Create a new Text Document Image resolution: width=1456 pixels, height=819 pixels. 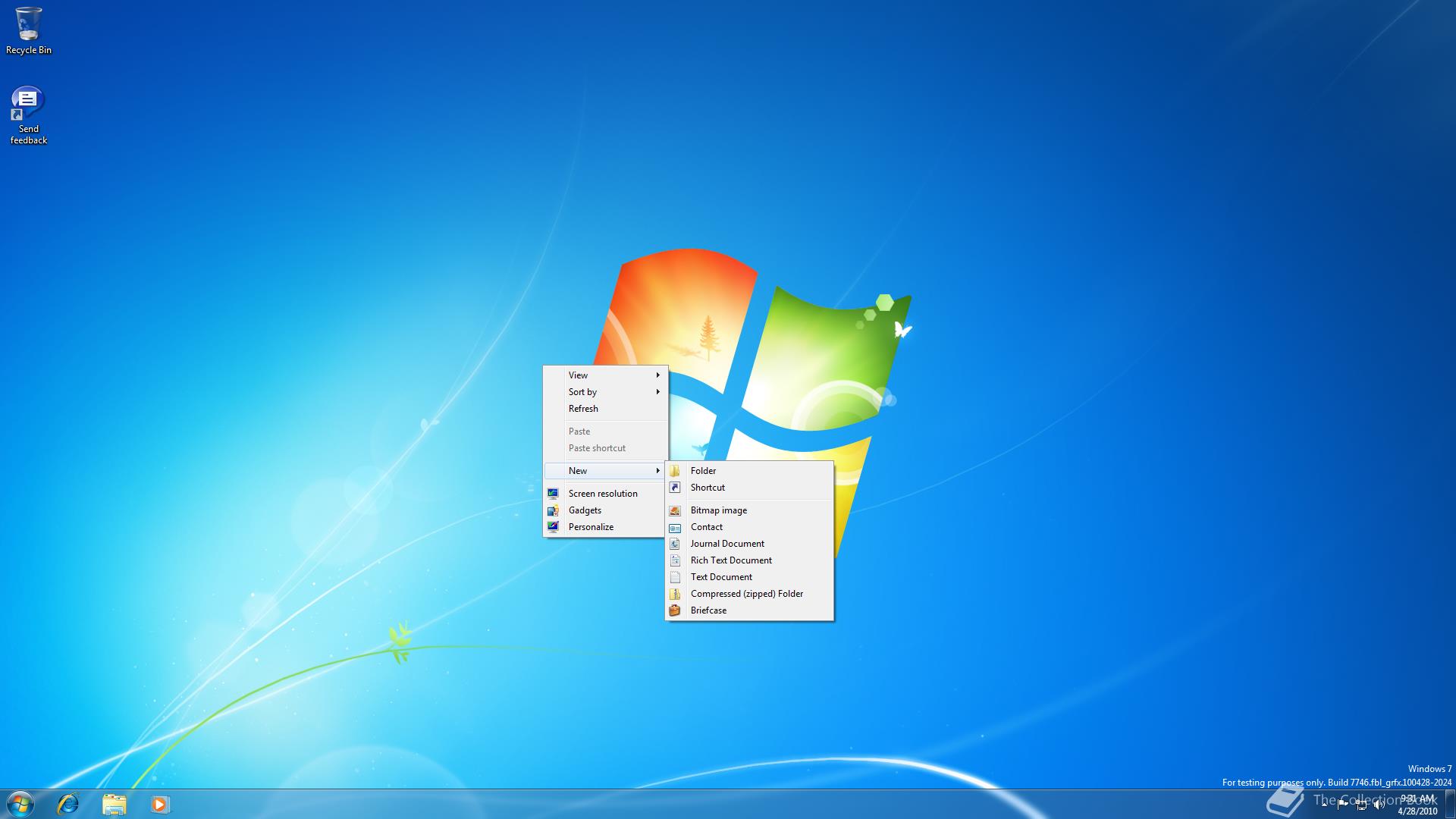pyautogui.click(x=749, y=577)
